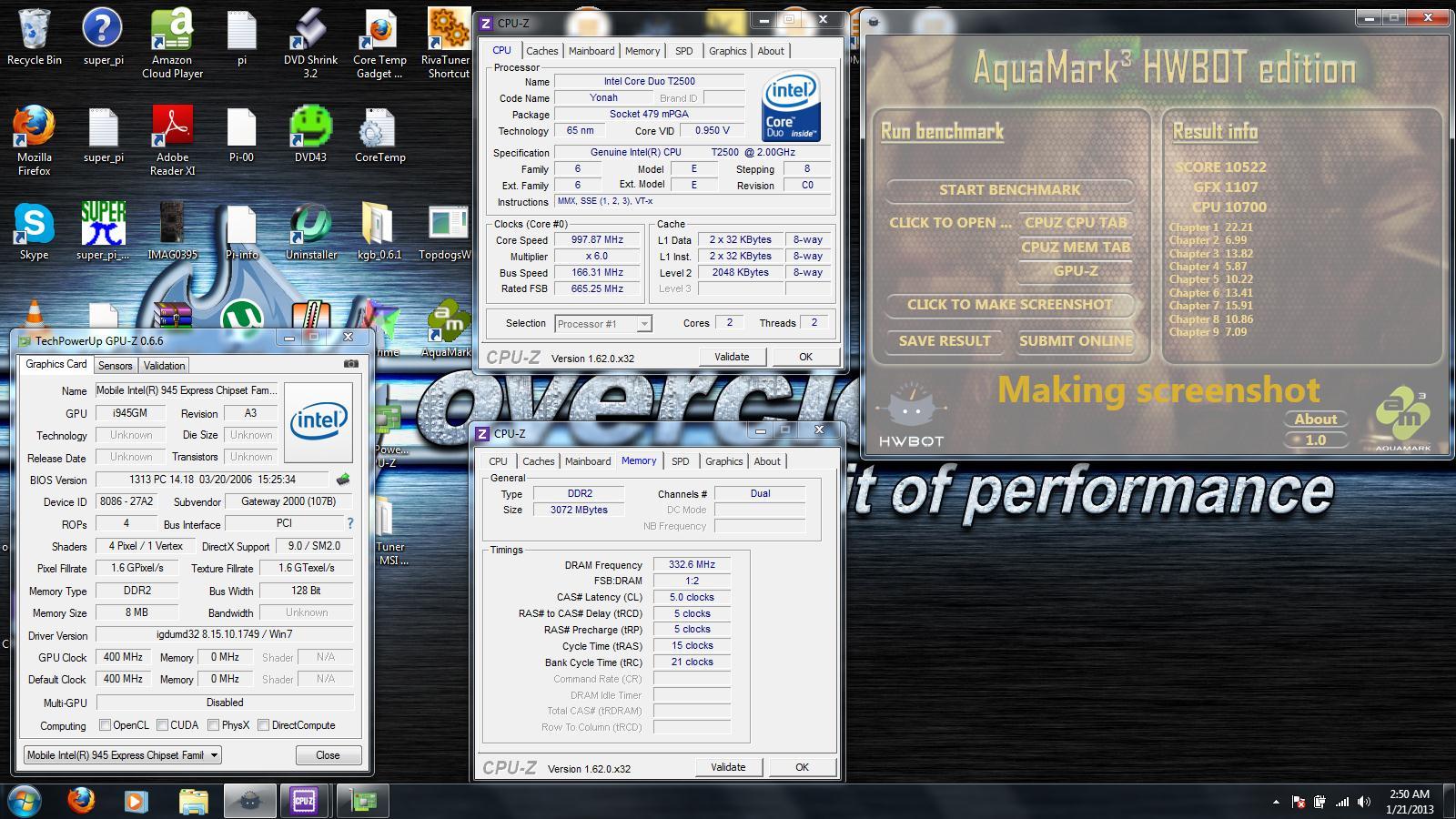Open the Recycle Bin desktop icon
Viewport: 1456px width, 819px height.
pos(34,36)
